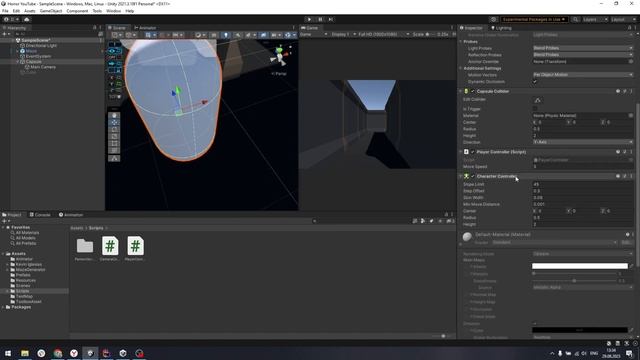The width and height of the screenshot is (640, 360).
Task: Switch to the Animator tab
Action: coord(145,28)
